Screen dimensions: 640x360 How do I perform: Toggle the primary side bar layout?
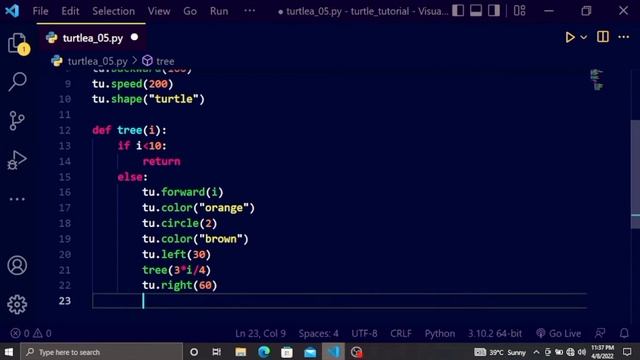(x=458, y=11)
